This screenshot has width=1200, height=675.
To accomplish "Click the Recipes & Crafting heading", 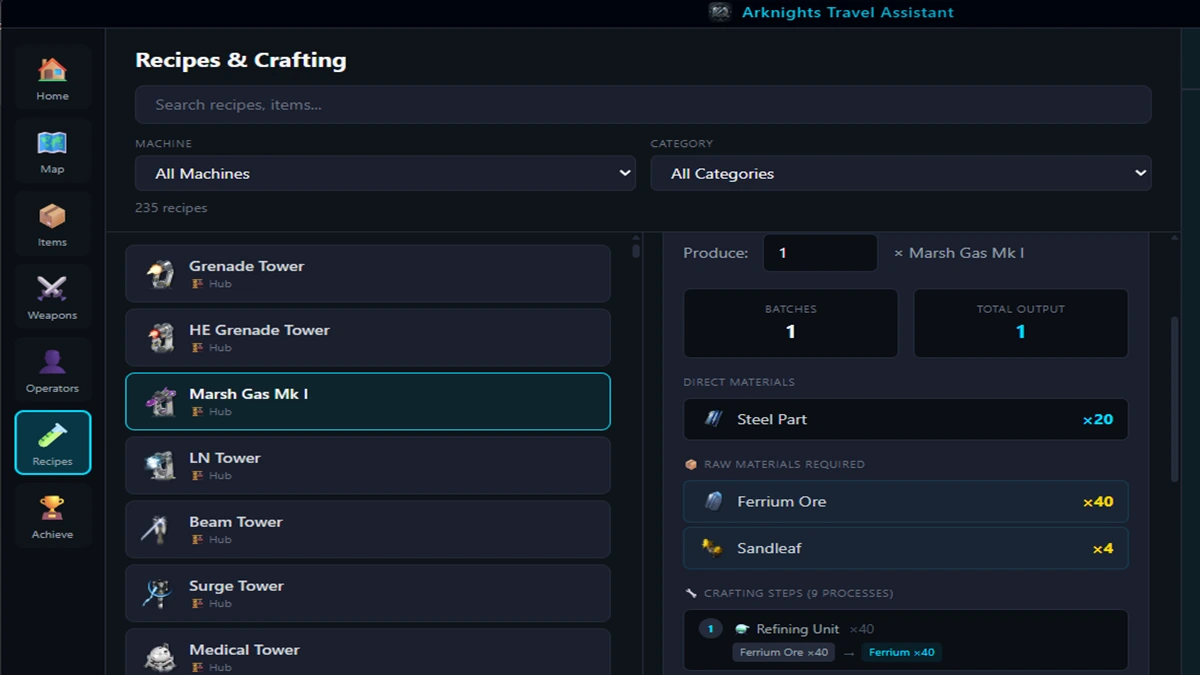I will pyautogui.click(x=241, y=60).
